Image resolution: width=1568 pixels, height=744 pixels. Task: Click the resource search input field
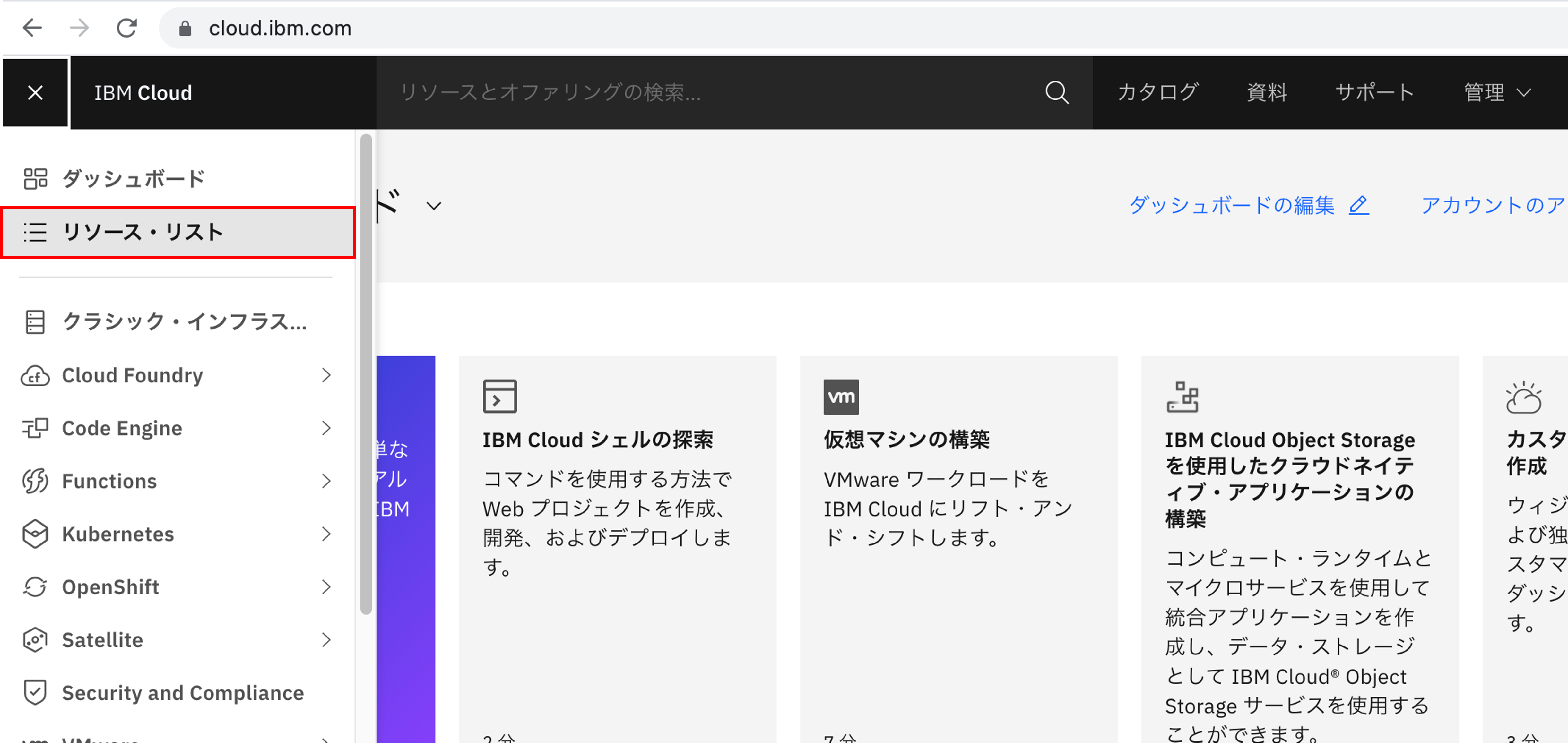tap(670, 92)
